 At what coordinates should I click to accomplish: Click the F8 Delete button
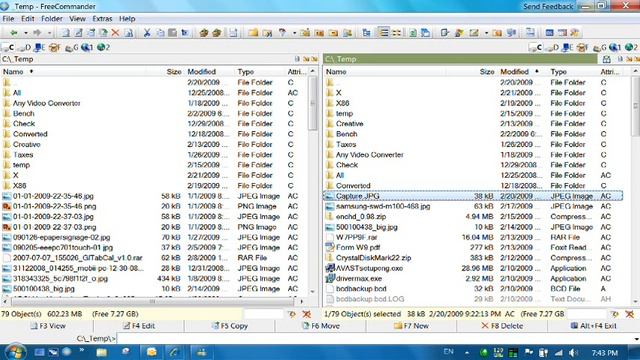pyautogui.click(x=502, y=326)
